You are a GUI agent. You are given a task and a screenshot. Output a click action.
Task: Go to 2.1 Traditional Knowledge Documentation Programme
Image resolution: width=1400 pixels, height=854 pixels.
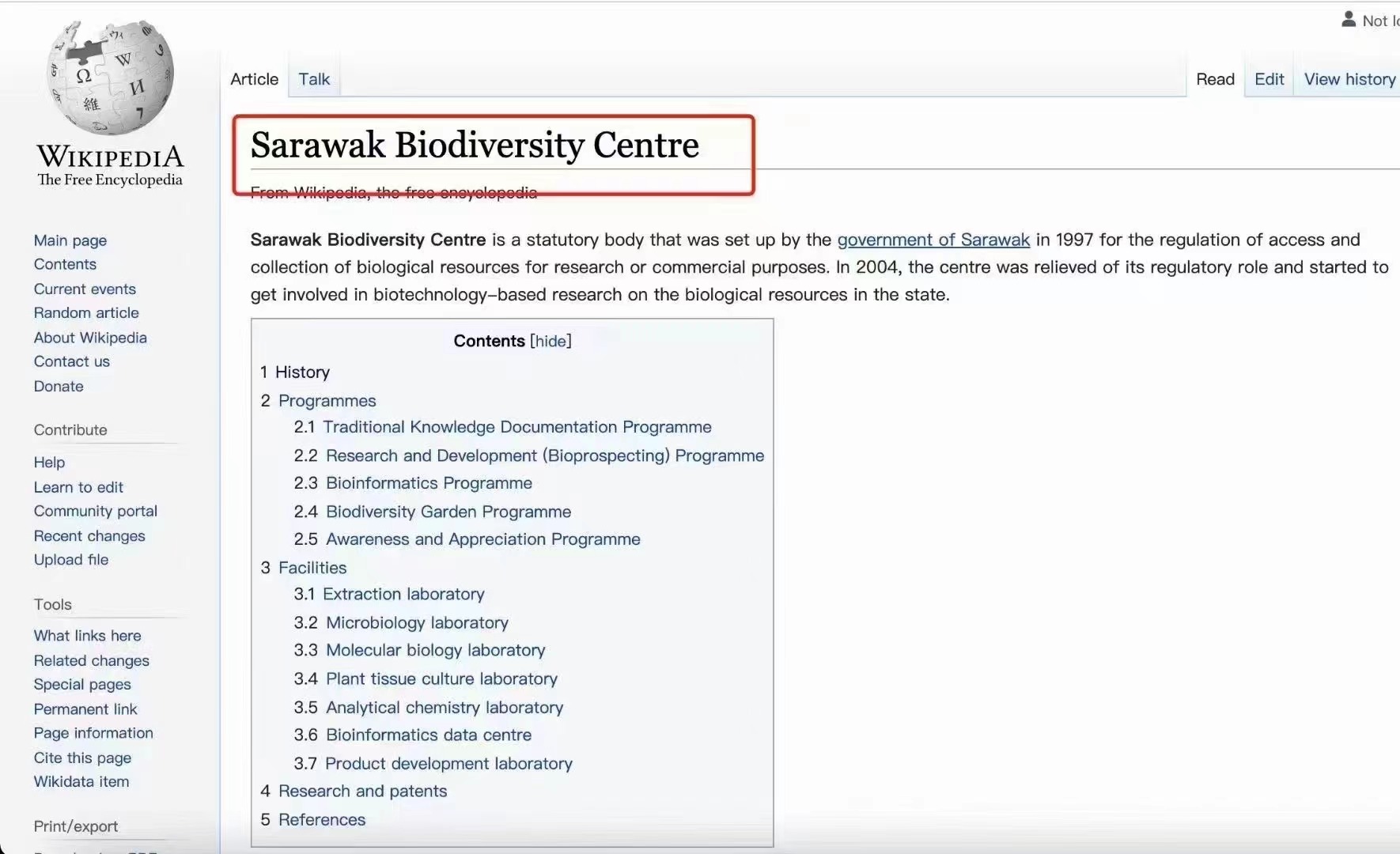point(503,427)
